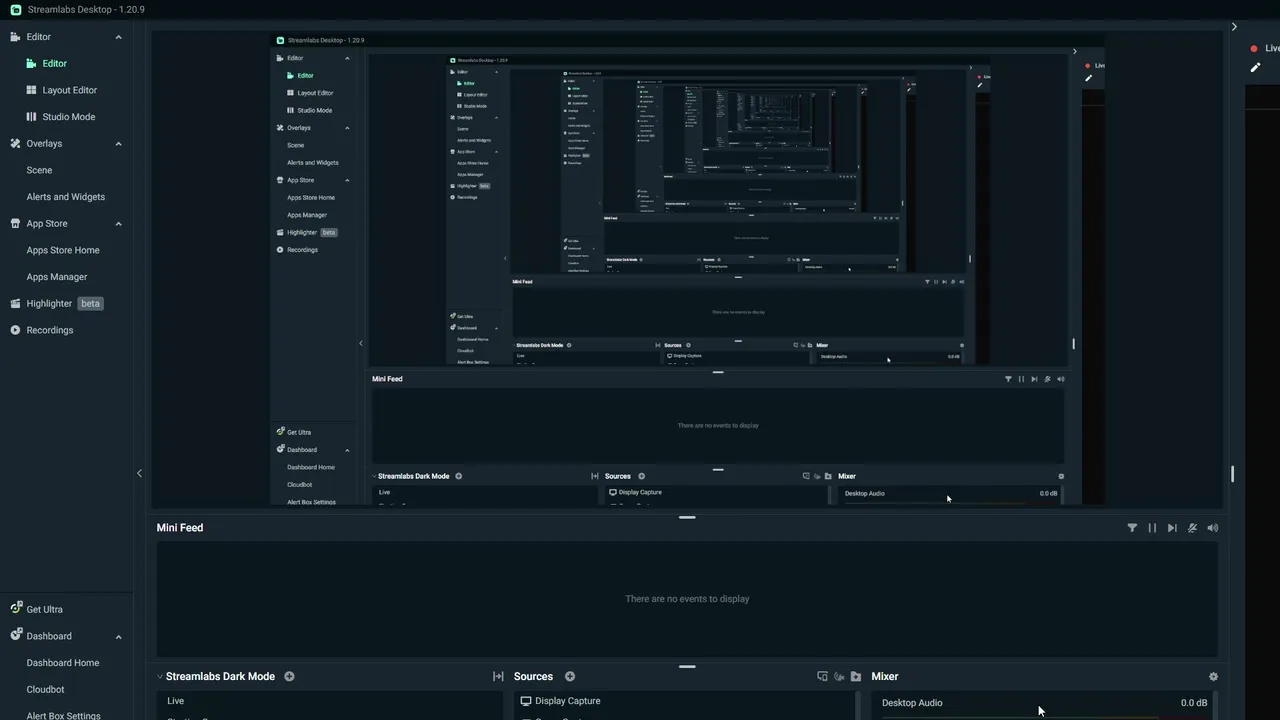Click the Mixer panel title
The height and width of the screenshot is (720, 1280).
(885, 676)
